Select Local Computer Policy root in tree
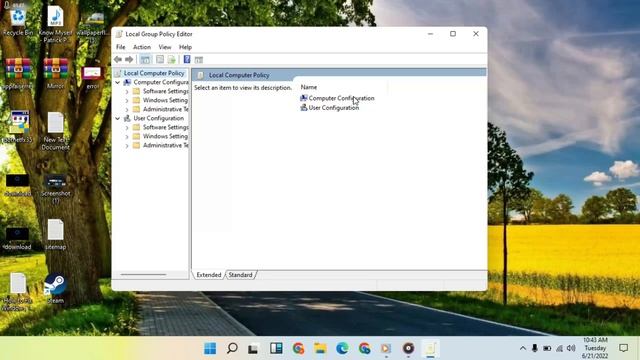Viewport: 640px width, 360px height. (x=154, y=73)
